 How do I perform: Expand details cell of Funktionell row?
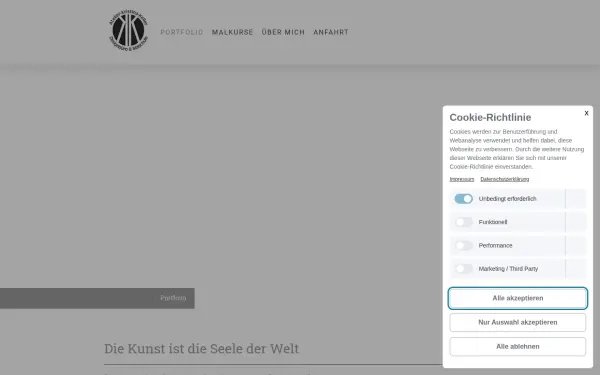(x=576, y=222)
